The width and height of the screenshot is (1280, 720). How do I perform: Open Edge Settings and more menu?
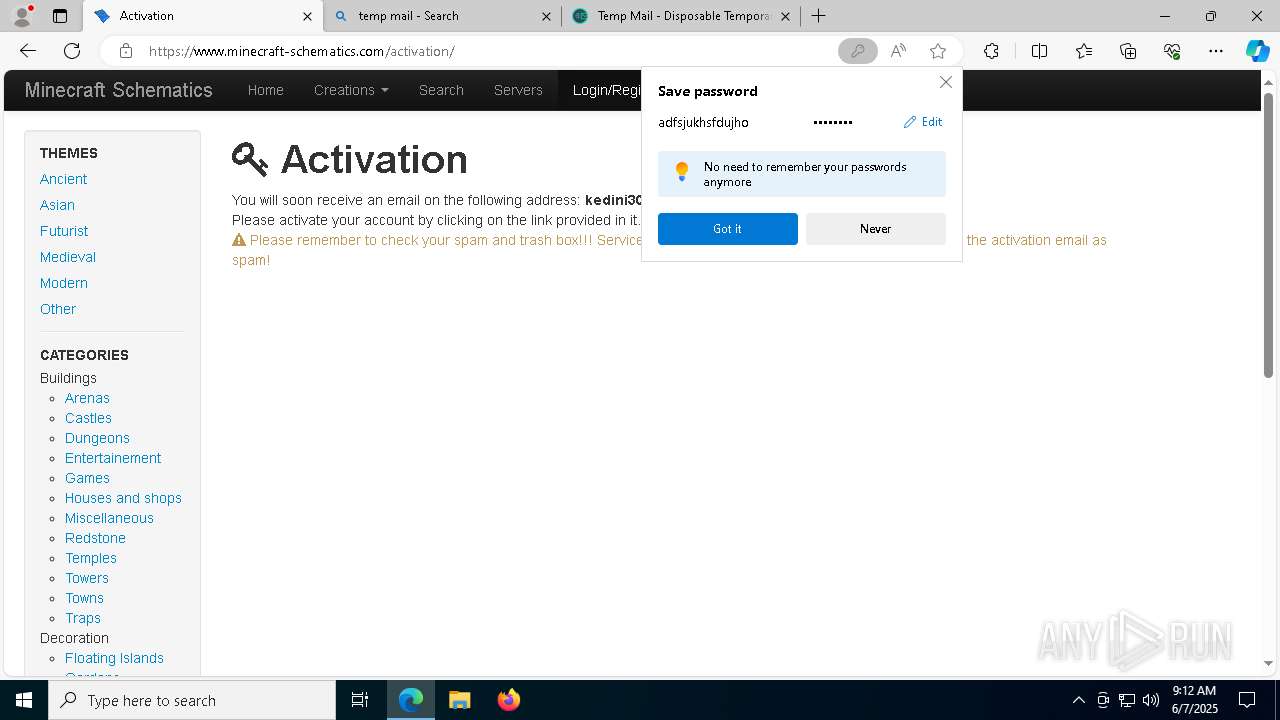(1216, 51)
